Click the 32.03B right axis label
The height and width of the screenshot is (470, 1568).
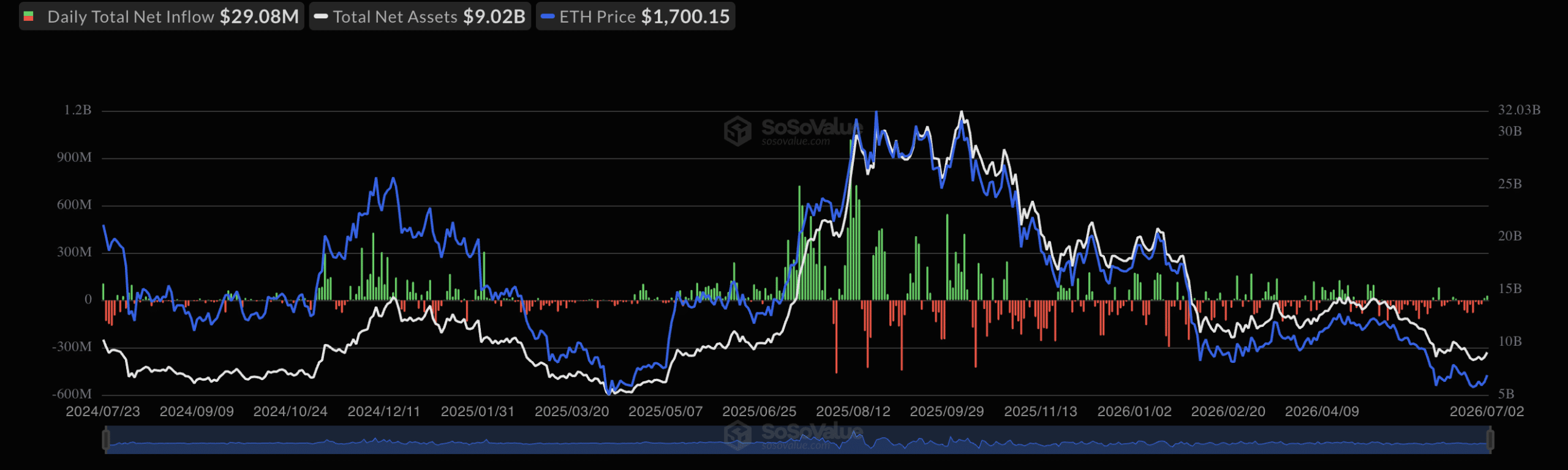1519,110
